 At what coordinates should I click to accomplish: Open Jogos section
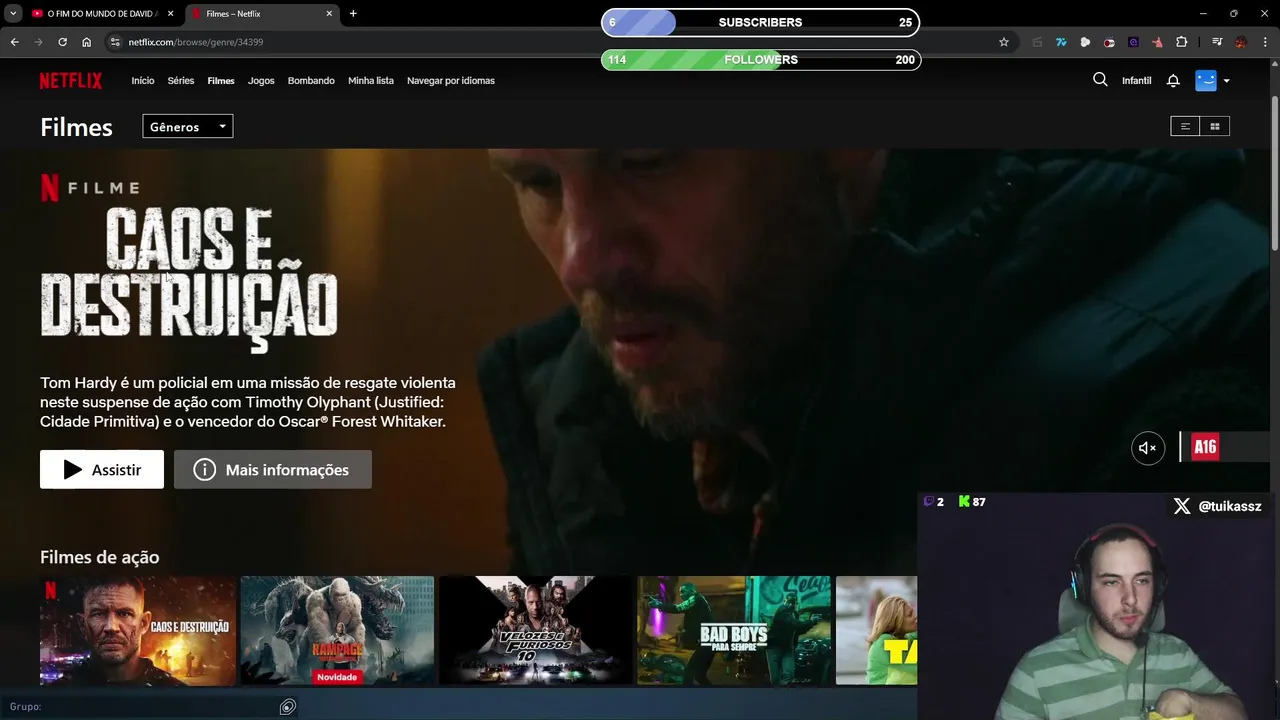click(x=261, y=81)
